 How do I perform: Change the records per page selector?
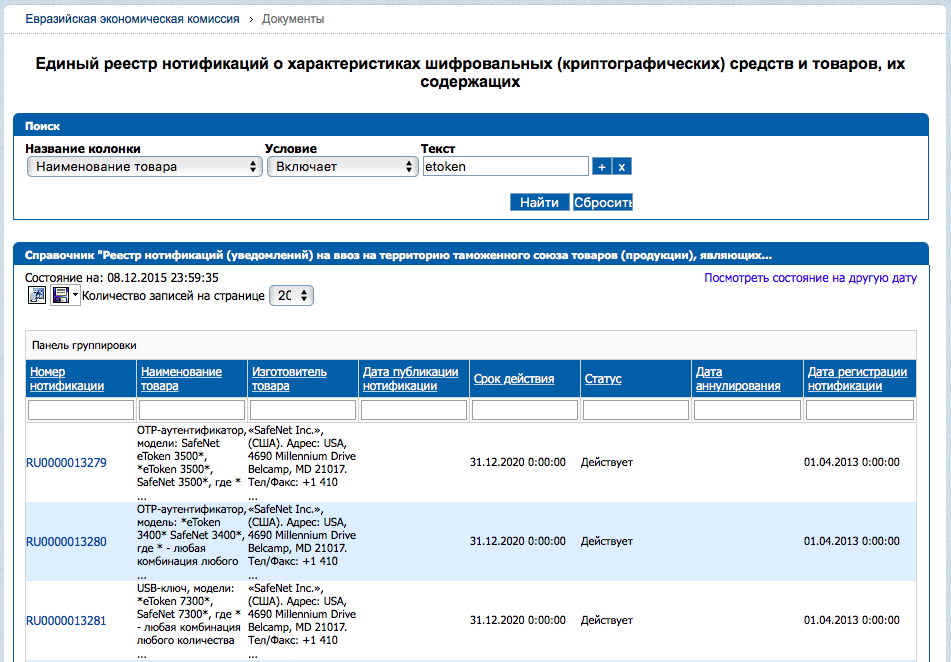tap(292, 296)
